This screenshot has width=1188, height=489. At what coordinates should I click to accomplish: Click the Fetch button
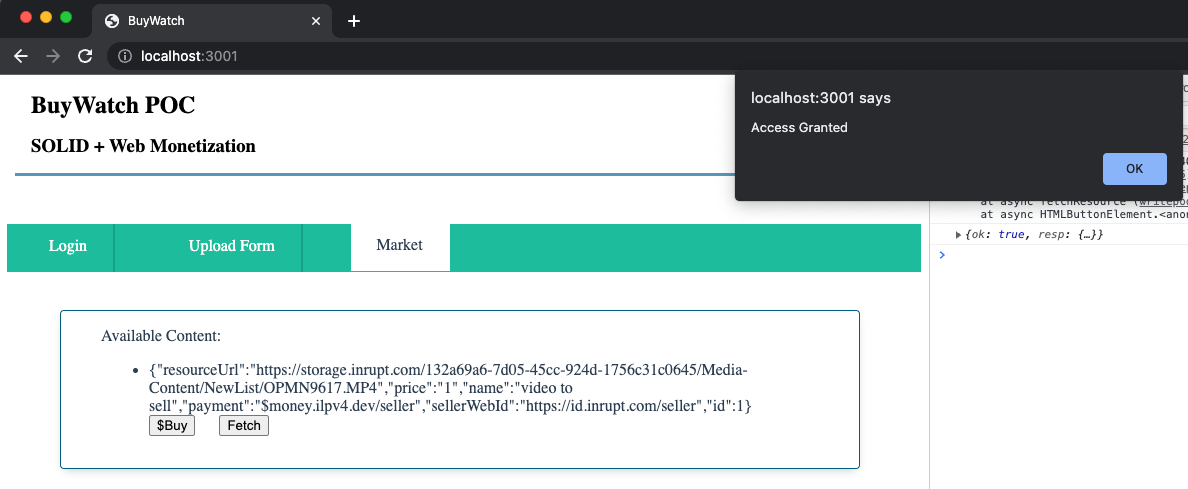click(x=244, y=426)
